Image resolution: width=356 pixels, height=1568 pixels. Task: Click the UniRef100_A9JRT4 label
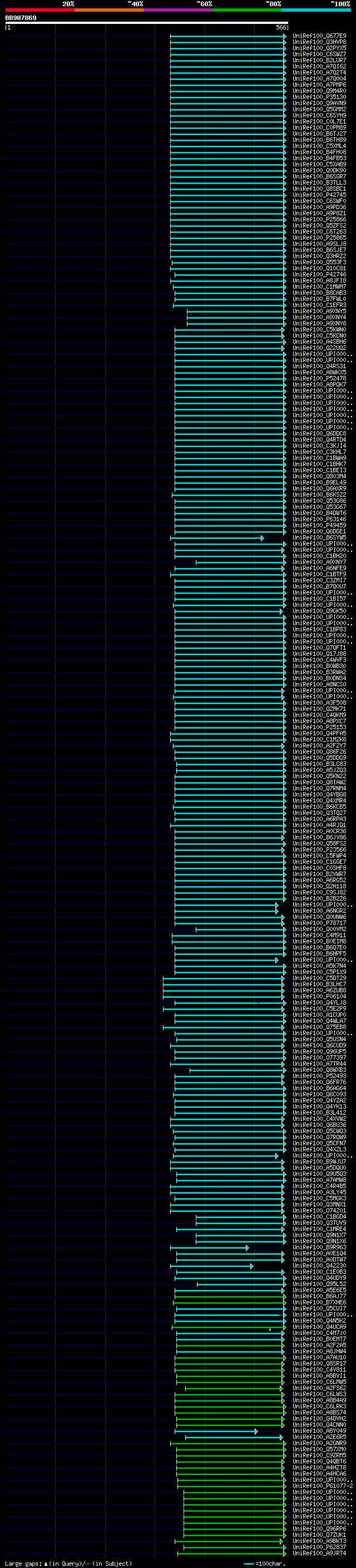(x=319, y=1554)
